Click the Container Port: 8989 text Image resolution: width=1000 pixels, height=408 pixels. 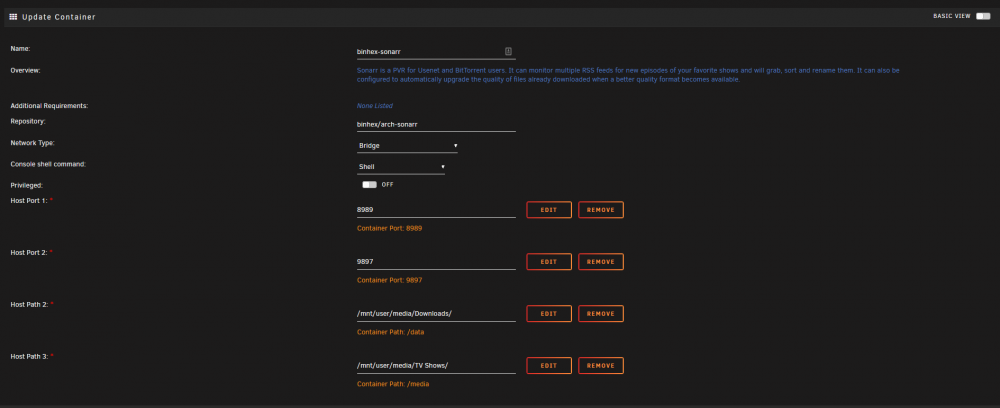tap(390, 228)
